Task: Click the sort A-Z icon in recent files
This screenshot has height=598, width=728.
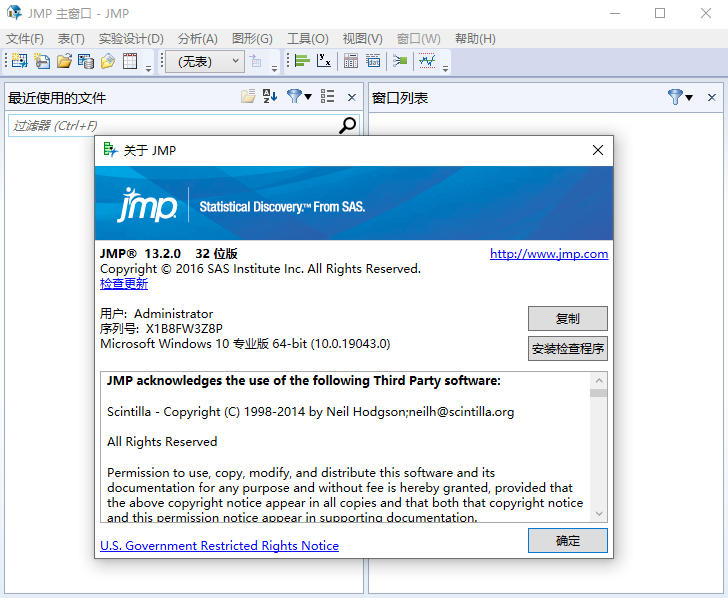Action: tap(270, 97)
